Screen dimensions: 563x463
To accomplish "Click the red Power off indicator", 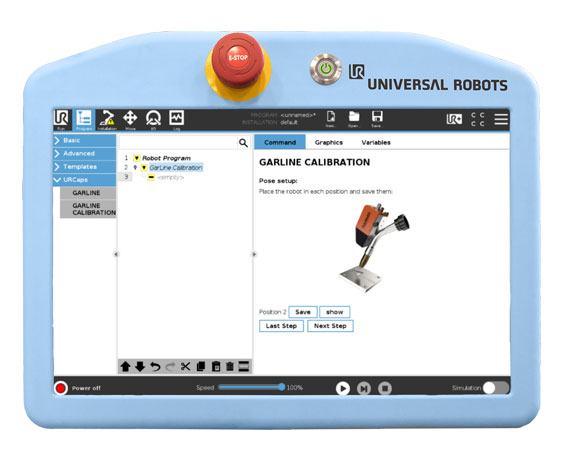I will coord(61,388).
